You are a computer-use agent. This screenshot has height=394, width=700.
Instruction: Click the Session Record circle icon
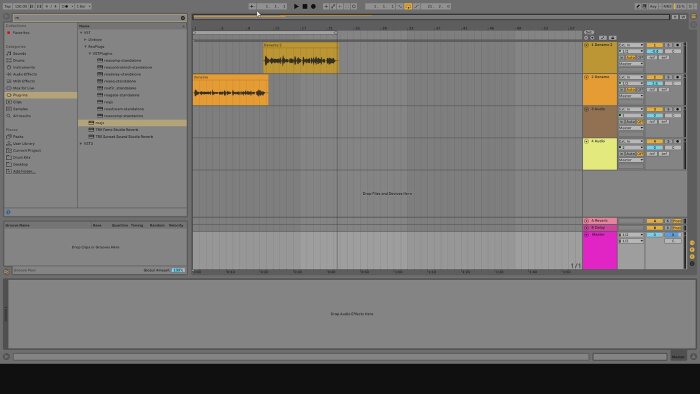354,6
